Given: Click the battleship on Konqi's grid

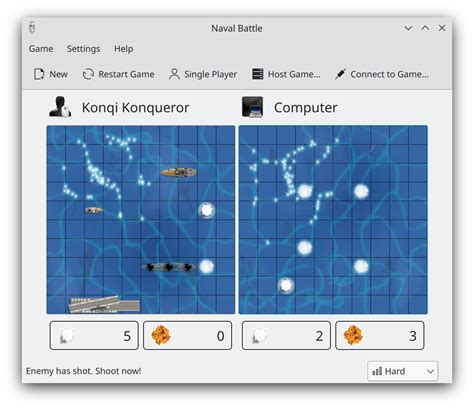Looking at the screenshot, I should pos(179,172).
